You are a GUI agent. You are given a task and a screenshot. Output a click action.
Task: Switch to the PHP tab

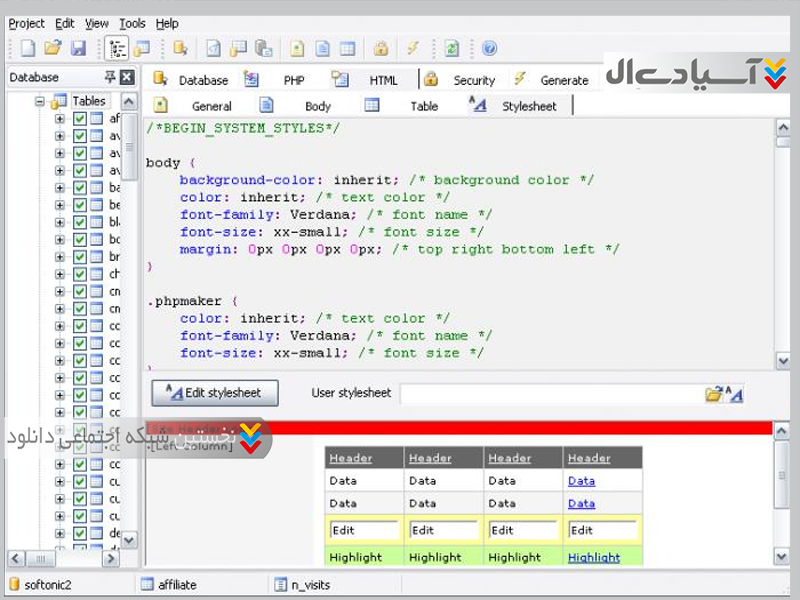click(x=293, y=80)
